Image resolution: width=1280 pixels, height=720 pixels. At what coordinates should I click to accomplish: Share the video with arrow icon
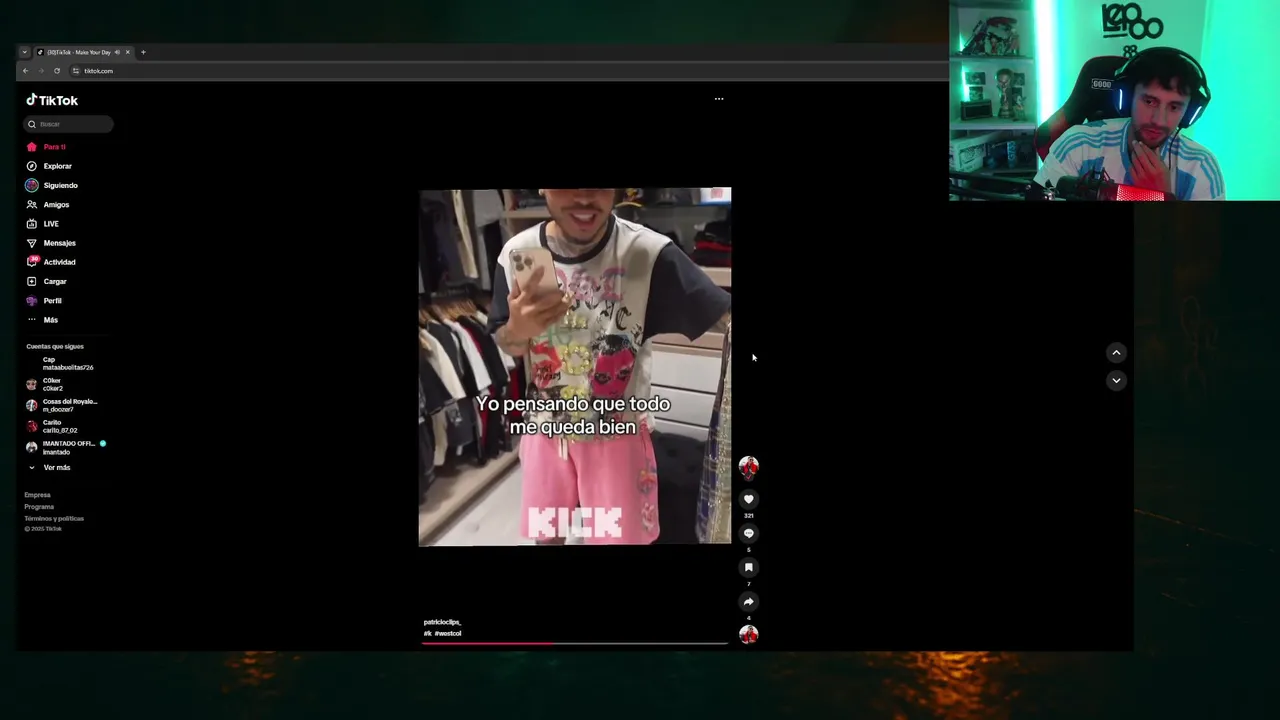tap(748, 601)
